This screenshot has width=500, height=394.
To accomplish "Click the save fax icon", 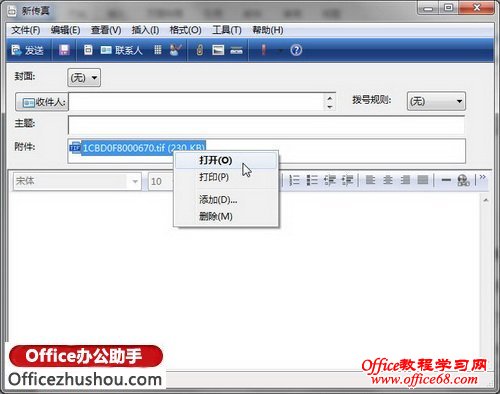I will 64,50.
